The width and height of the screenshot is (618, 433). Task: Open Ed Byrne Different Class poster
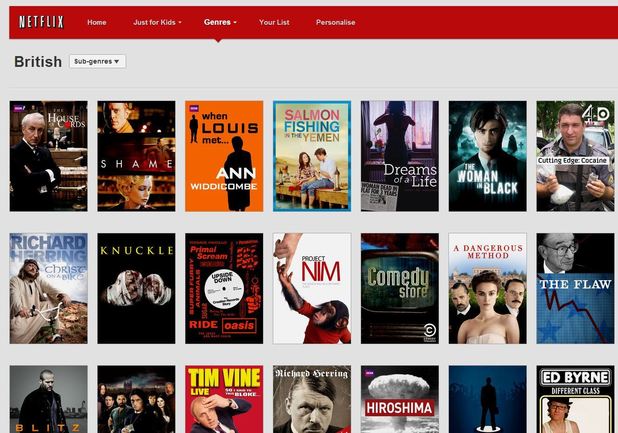(x=575, y=399)
